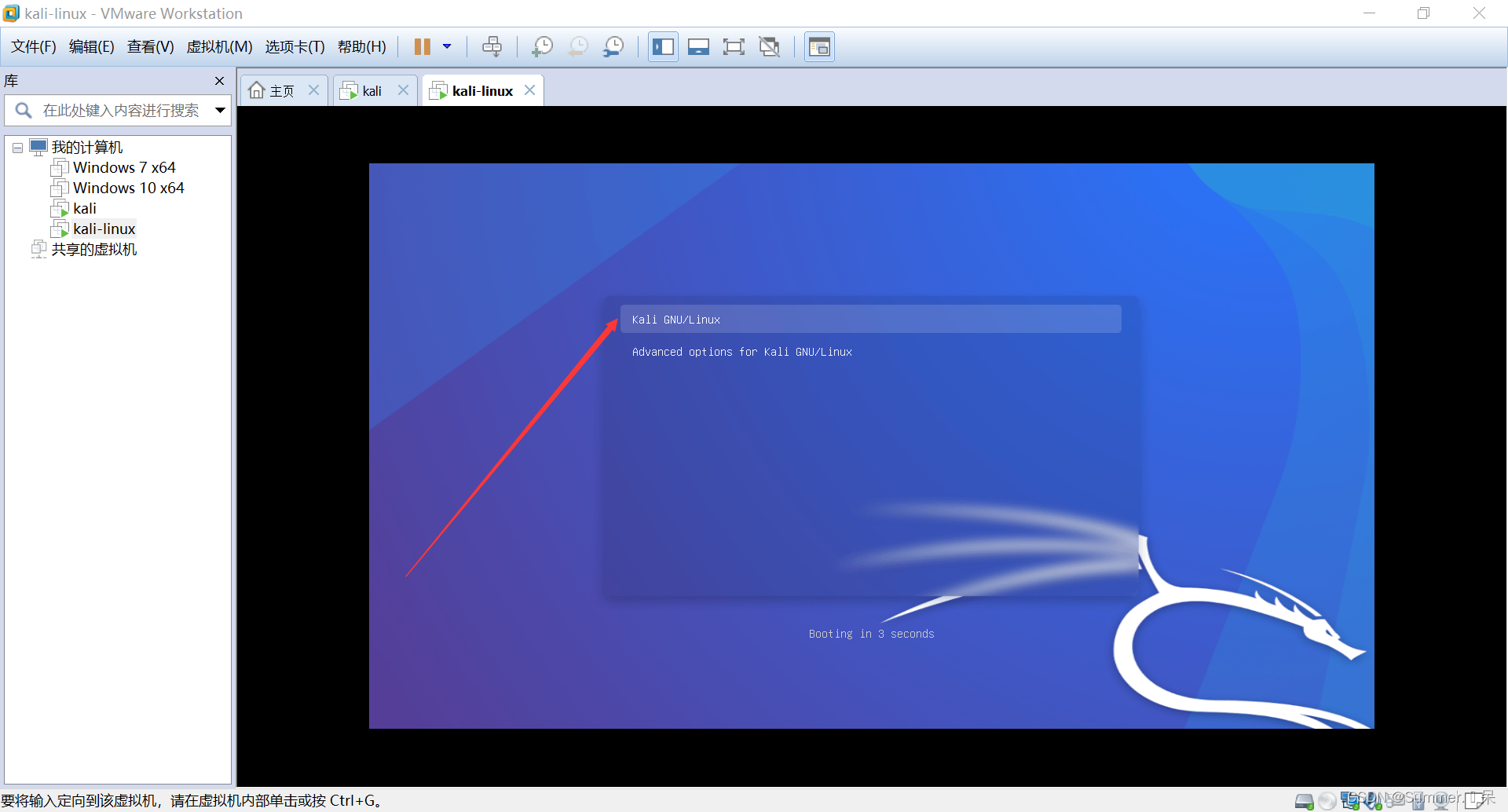Viewport: 1508px width, 812px height.
Task: Open the snapshot manager
Action: coord(613,47)
